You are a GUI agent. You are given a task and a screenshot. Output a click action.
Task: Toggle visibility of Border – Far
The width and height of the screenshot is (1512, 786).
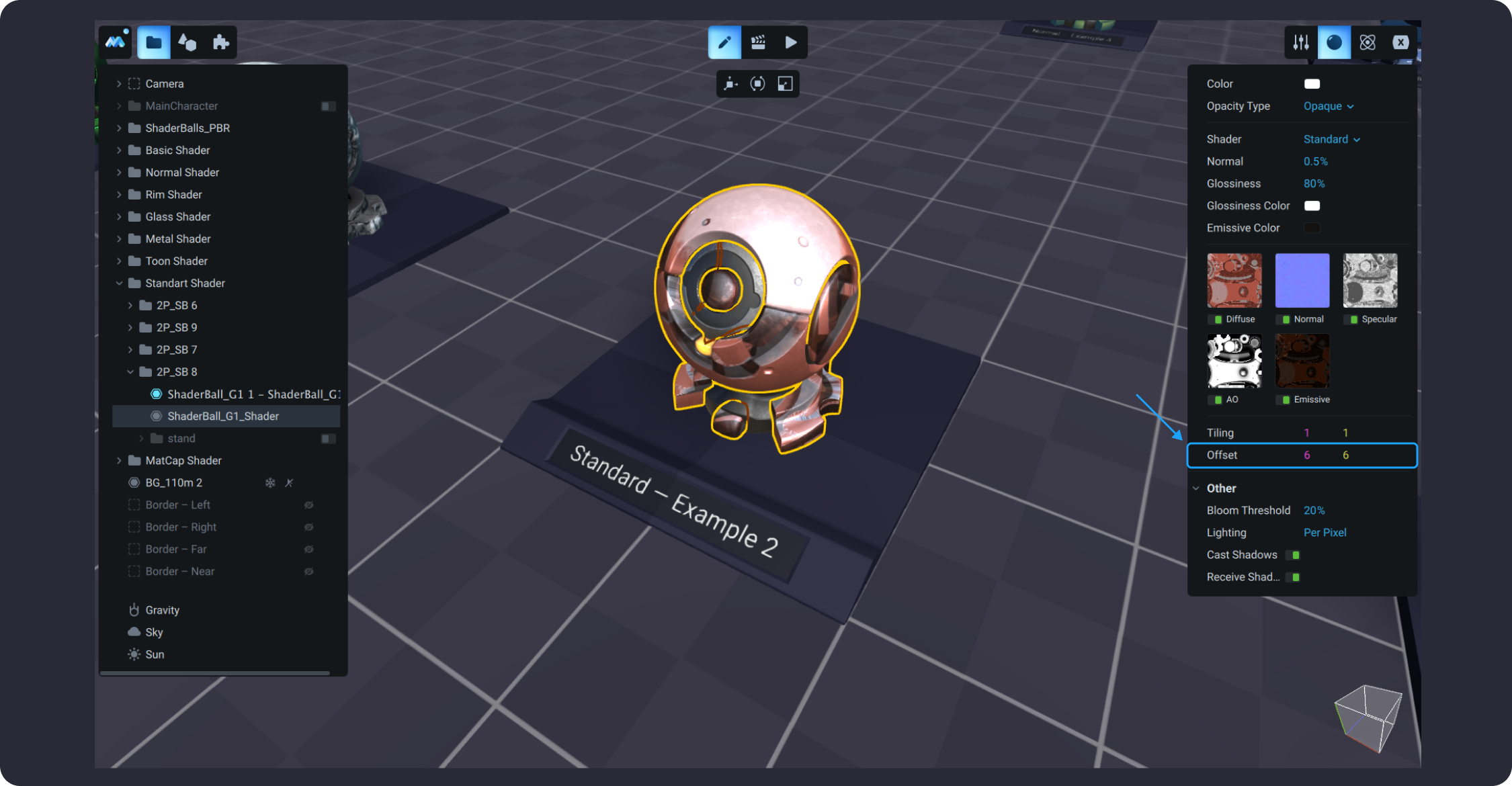tap(308, 550)
